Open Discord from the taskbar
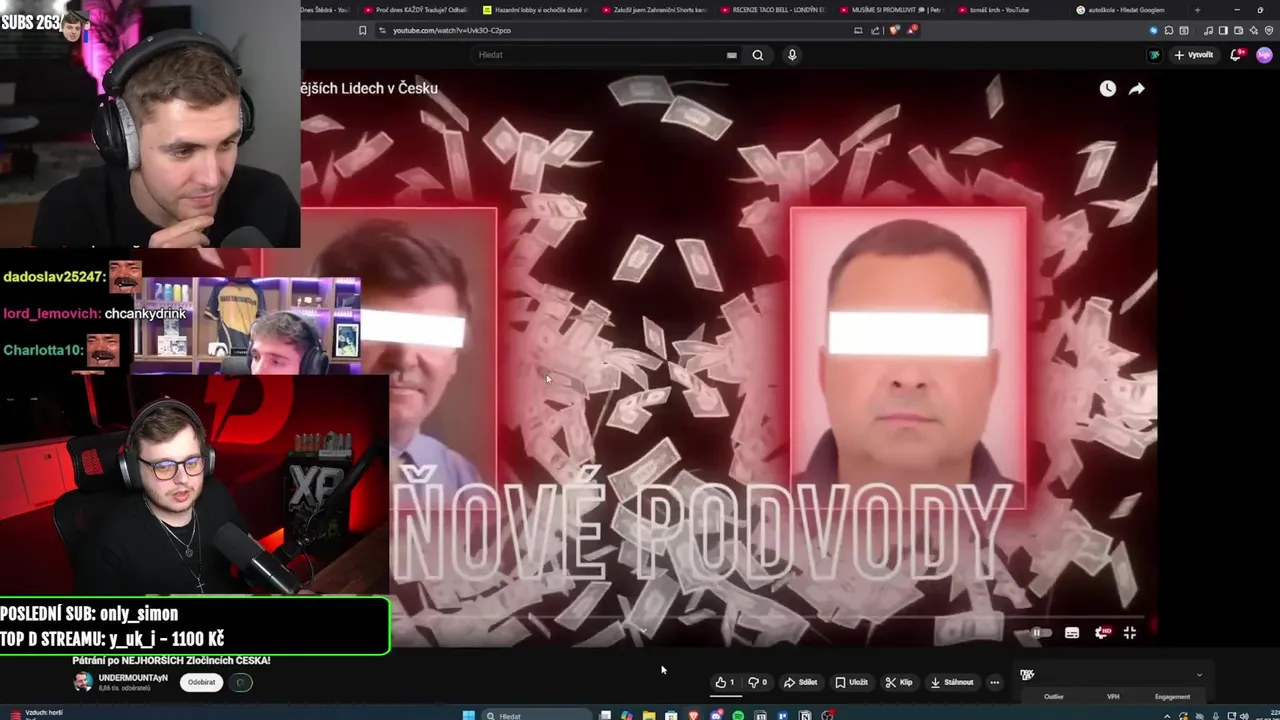 716,715
